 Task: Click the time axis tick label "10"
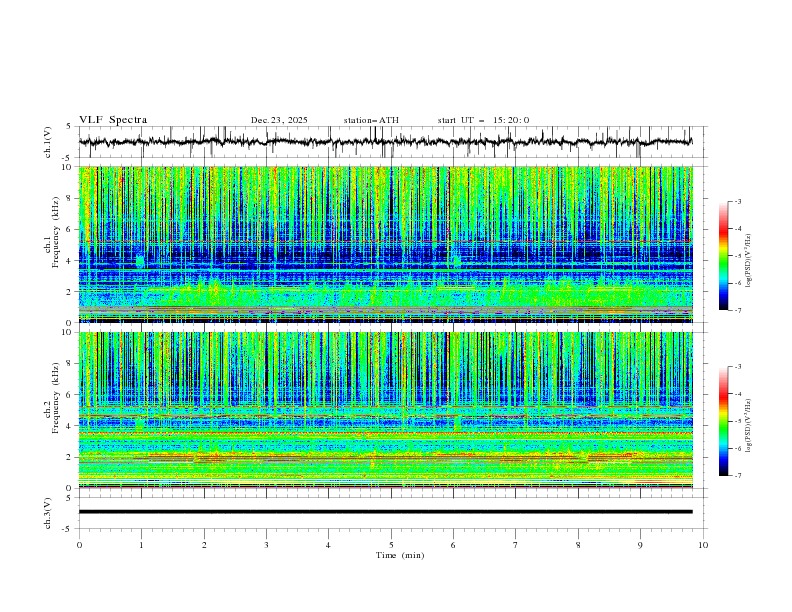703,545
